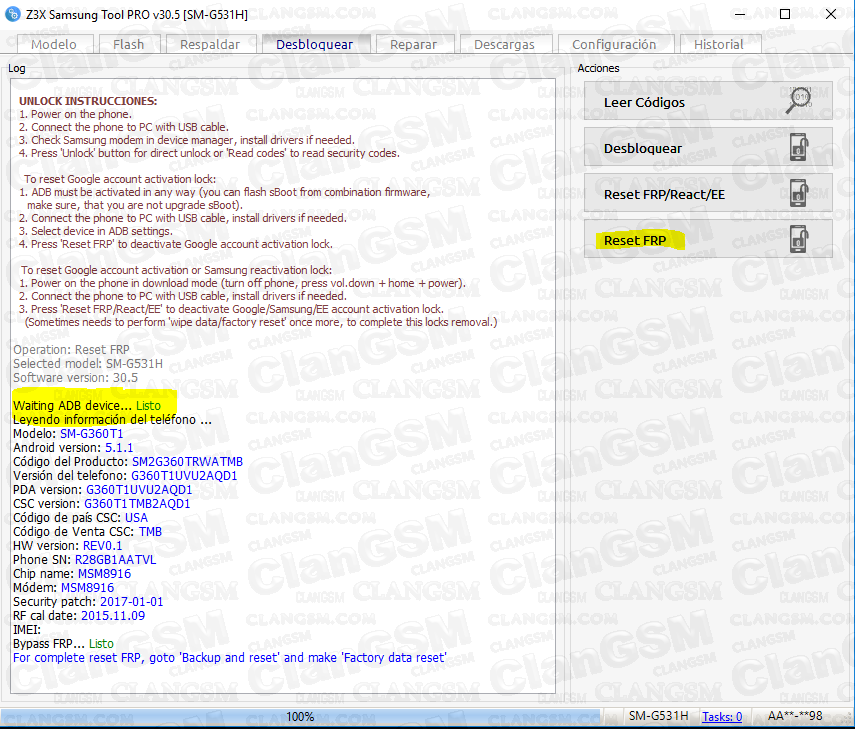Click the 'Código de país CSC: USA' line

point(80,517)
